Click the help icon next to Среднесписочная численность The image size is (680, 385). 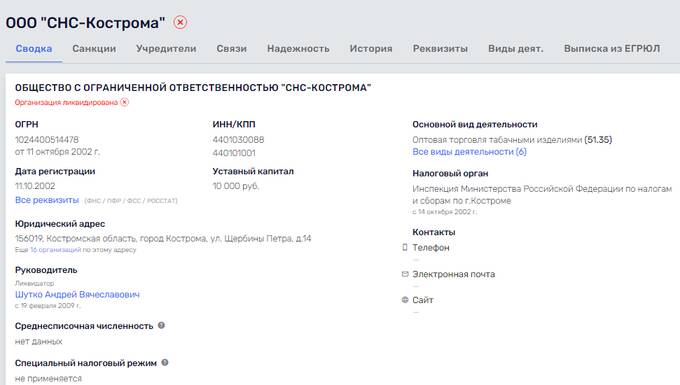click(x=161, y=325)
